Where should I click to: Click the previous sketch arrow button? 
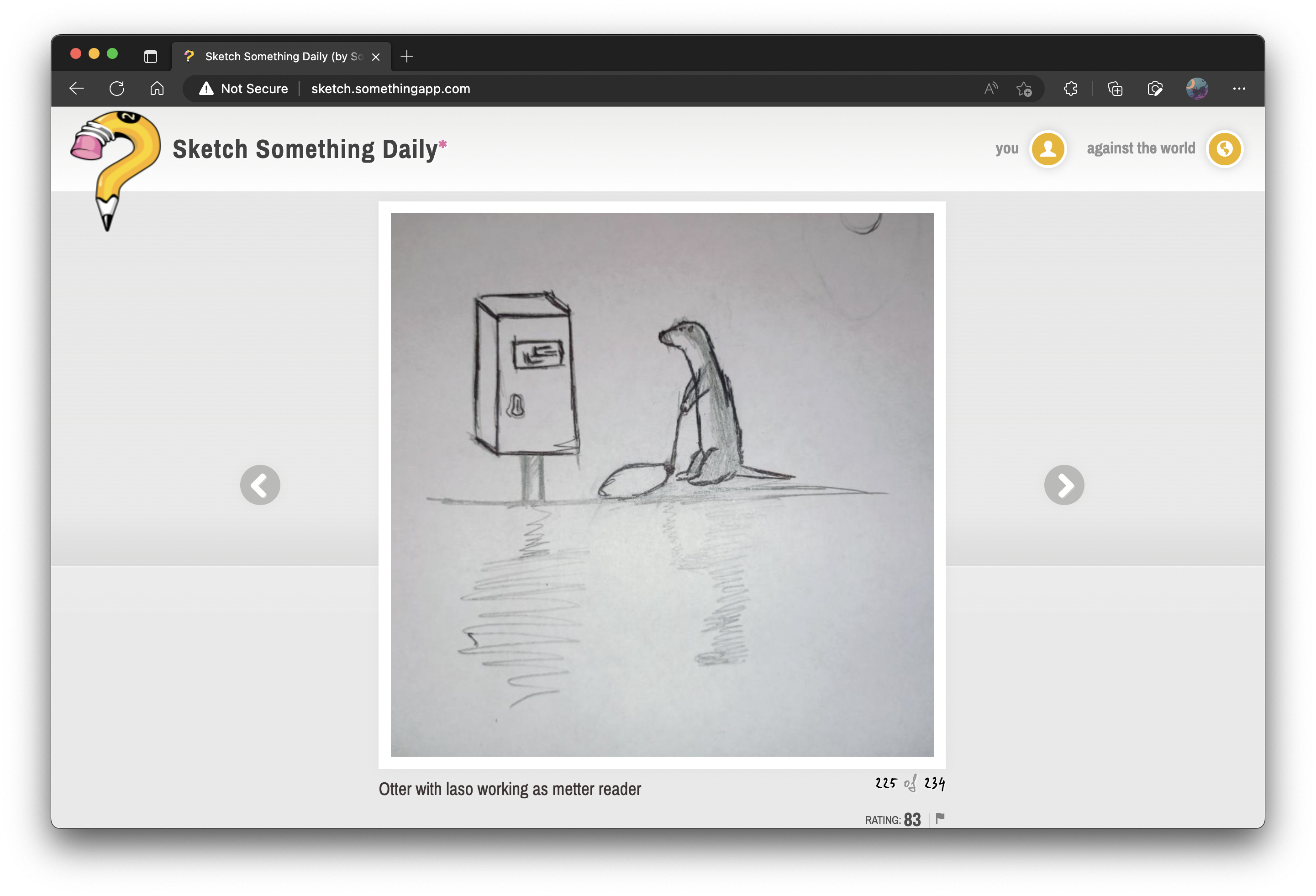[260, 485]
